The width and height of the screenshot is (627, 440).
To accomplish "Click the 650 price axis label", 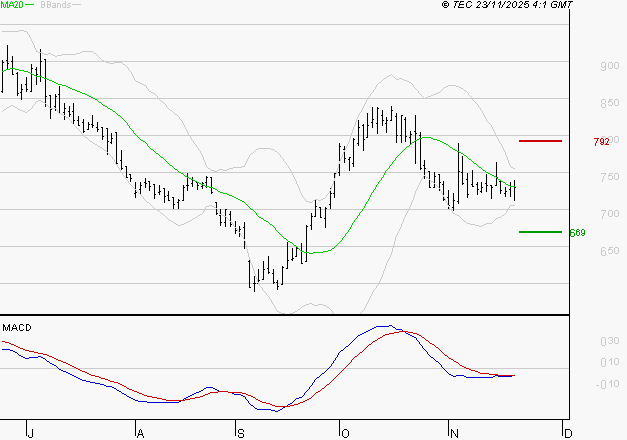I will click(x=609, y=251).
